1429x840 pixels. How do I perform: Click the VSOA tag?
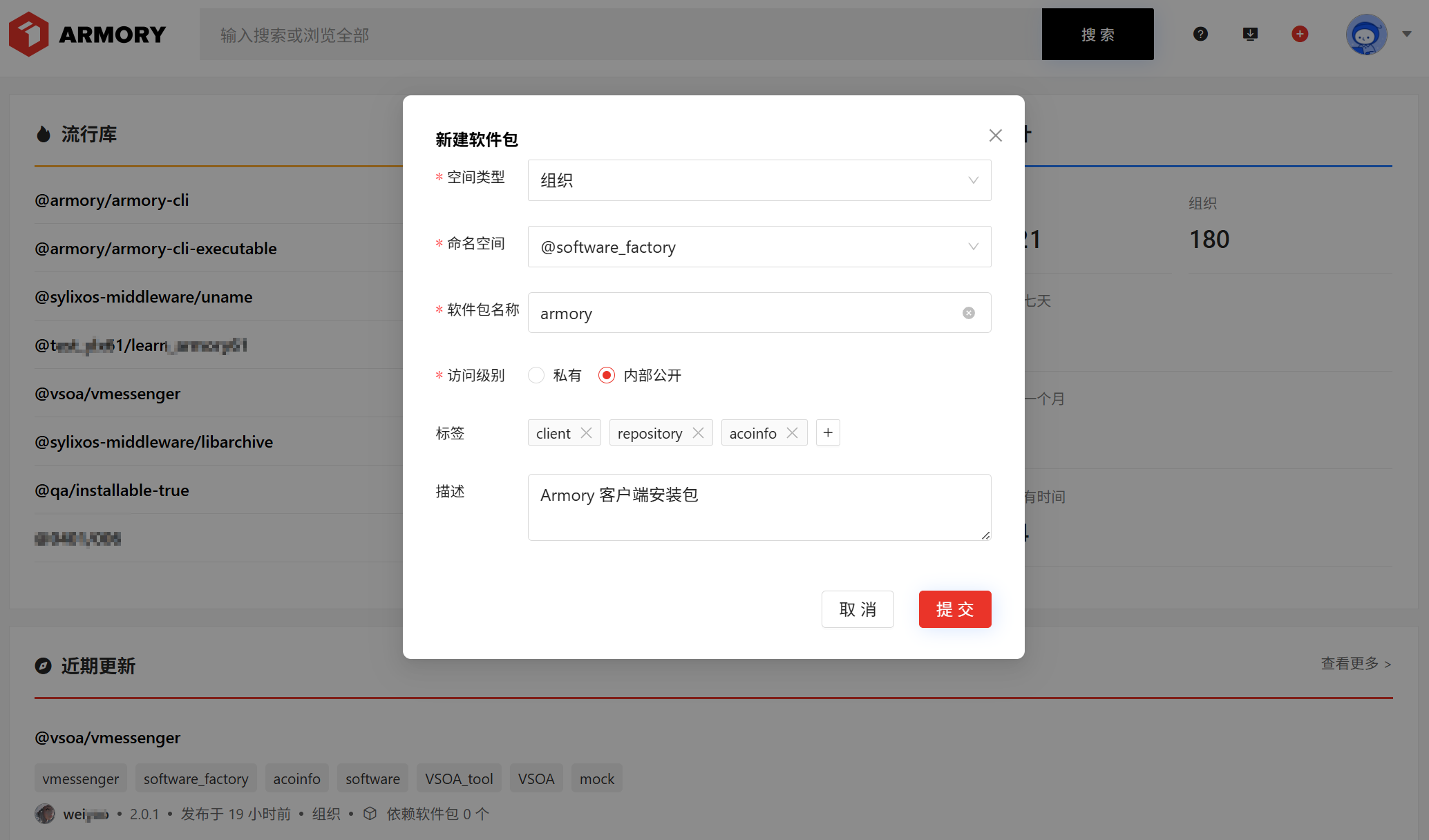536,779
